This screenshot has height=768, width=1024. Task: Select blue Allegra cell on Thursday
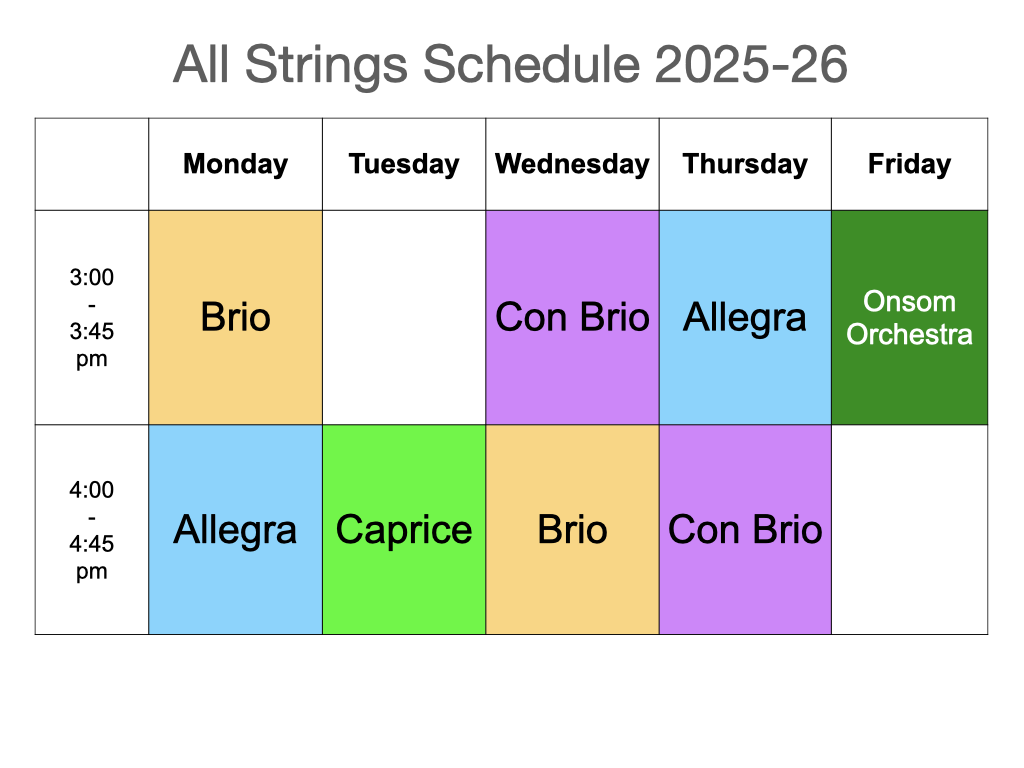coord(745,317)
